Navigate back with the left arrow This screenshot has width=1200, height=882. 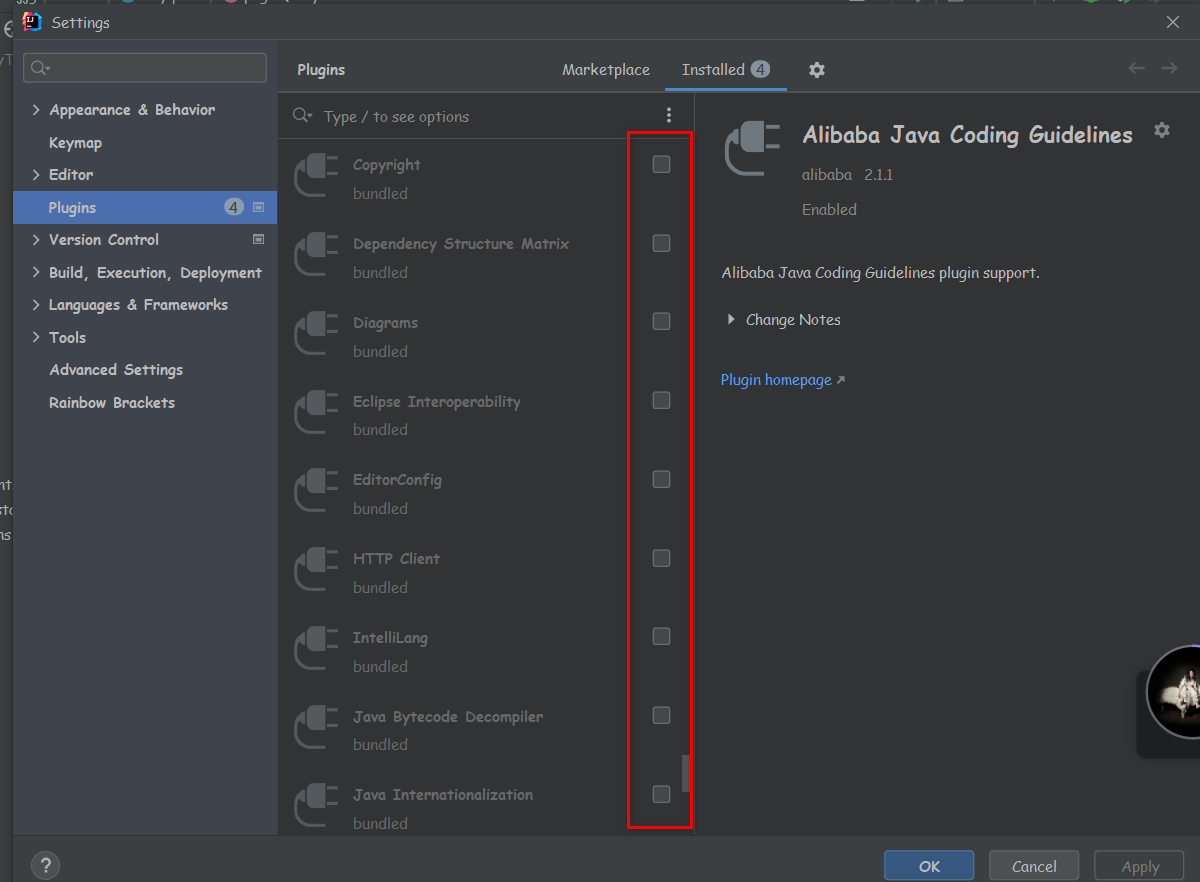pos(1136,68)
